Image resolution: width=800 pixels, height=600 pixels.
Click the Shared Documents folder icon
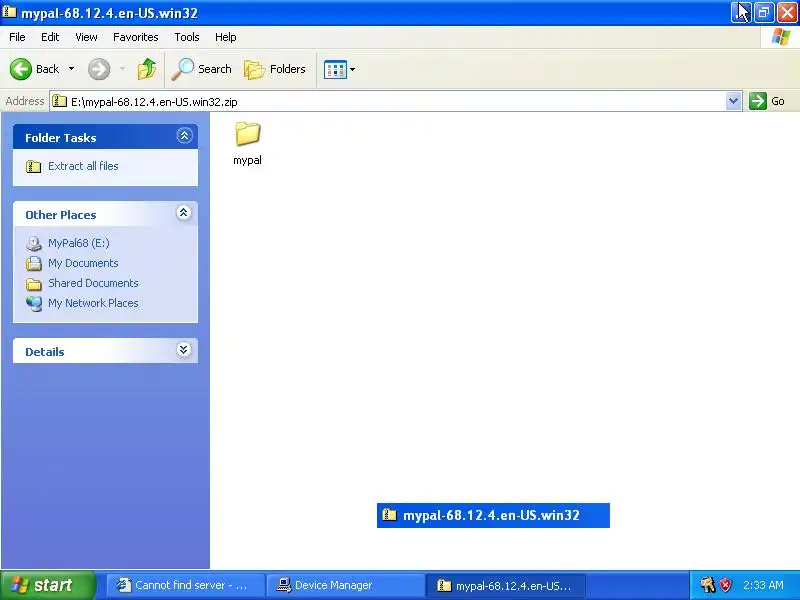[34, 284]
